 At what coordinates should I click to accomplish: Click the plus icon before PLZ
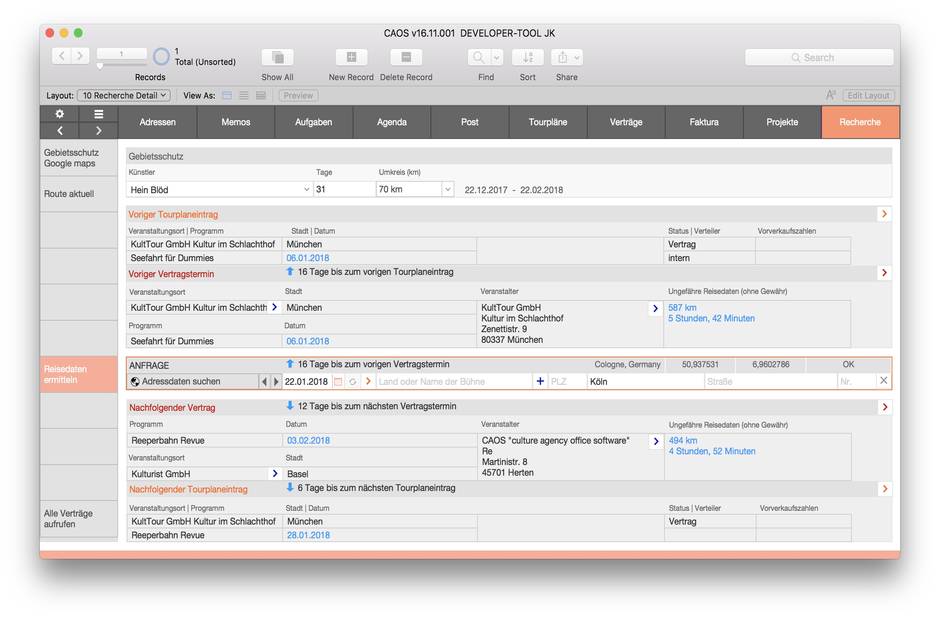click(540, 381)
